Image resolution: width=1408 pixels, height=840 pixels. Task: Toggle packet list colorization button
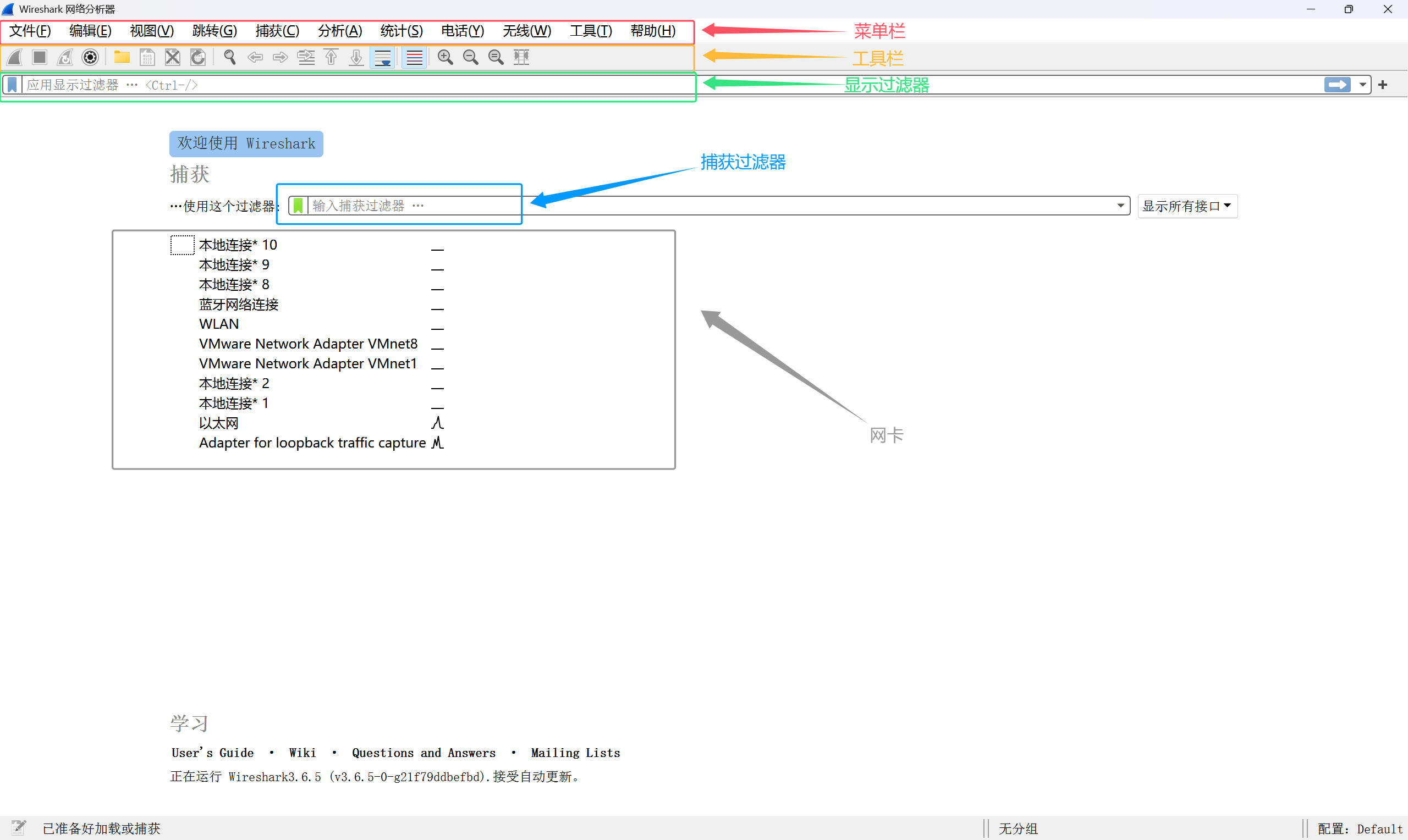click(x=414, y=57)
